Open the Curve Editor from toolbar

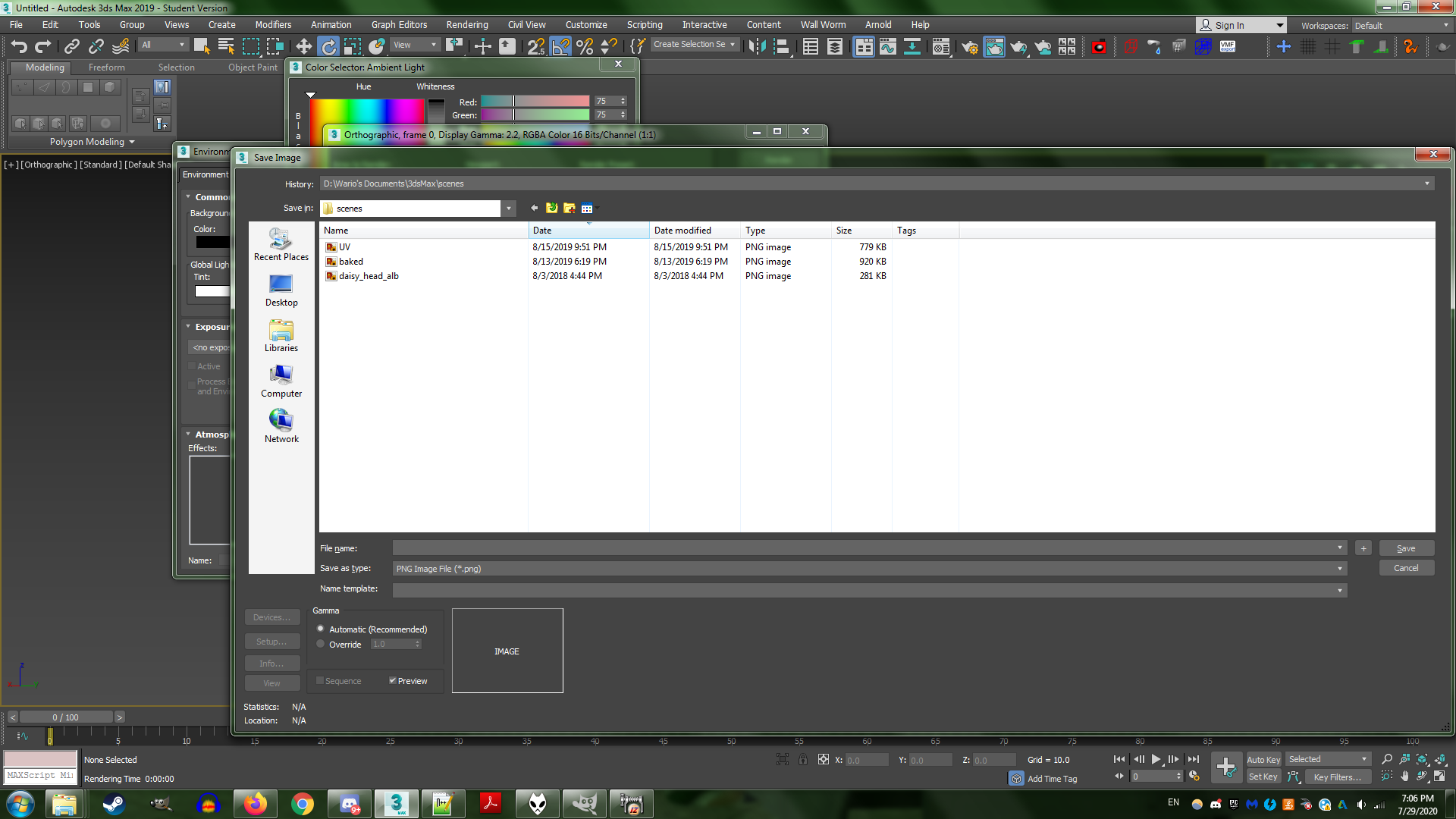(x=887, y=46)
